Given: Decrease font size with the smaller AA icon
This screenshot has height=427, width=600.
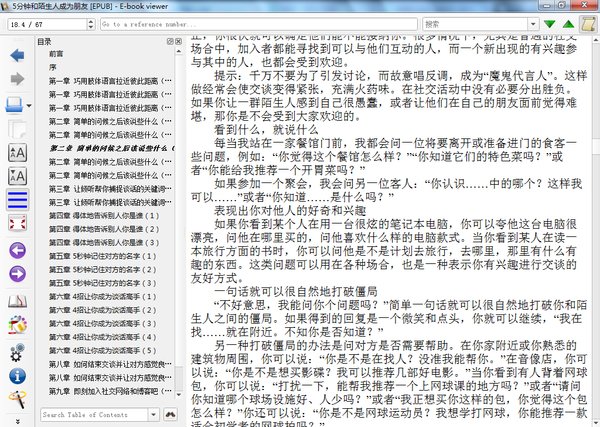Looking at the screenshot, I should (17, 176).
